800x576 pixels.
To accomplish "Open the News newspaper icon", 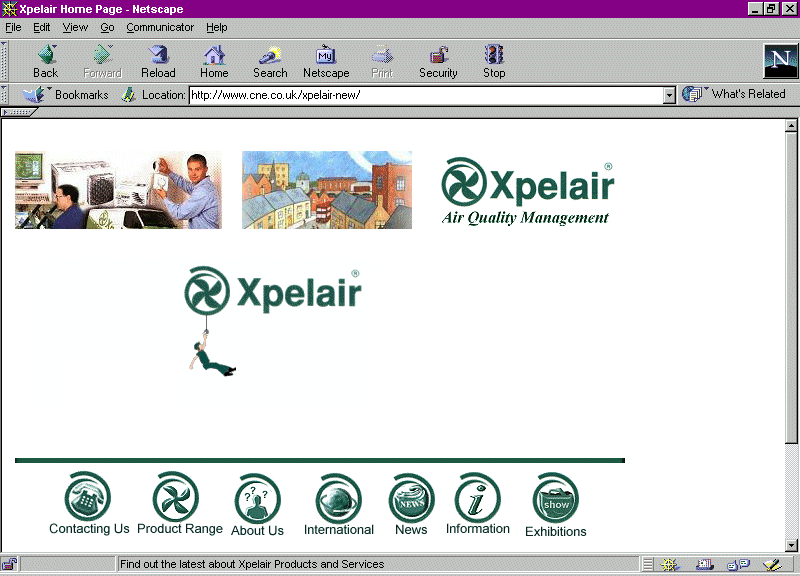I will tap(411, 499).
